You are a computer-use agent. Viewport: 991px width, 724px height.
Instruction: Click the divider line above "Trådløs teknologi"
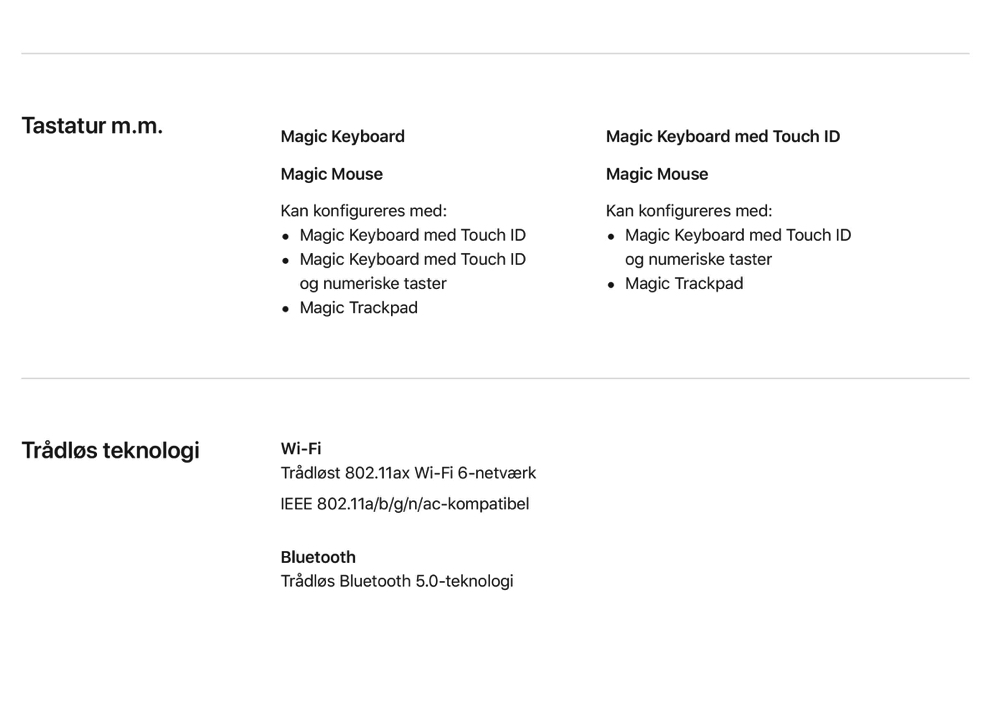pyautogui.click(x=495, y=378)
